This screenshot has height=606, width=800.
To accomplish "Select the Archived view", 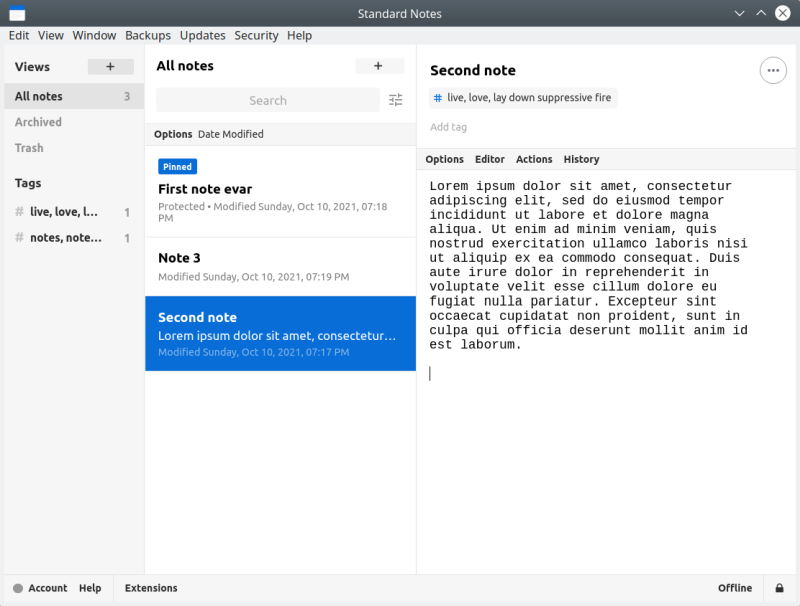I will tap(38, 122).
